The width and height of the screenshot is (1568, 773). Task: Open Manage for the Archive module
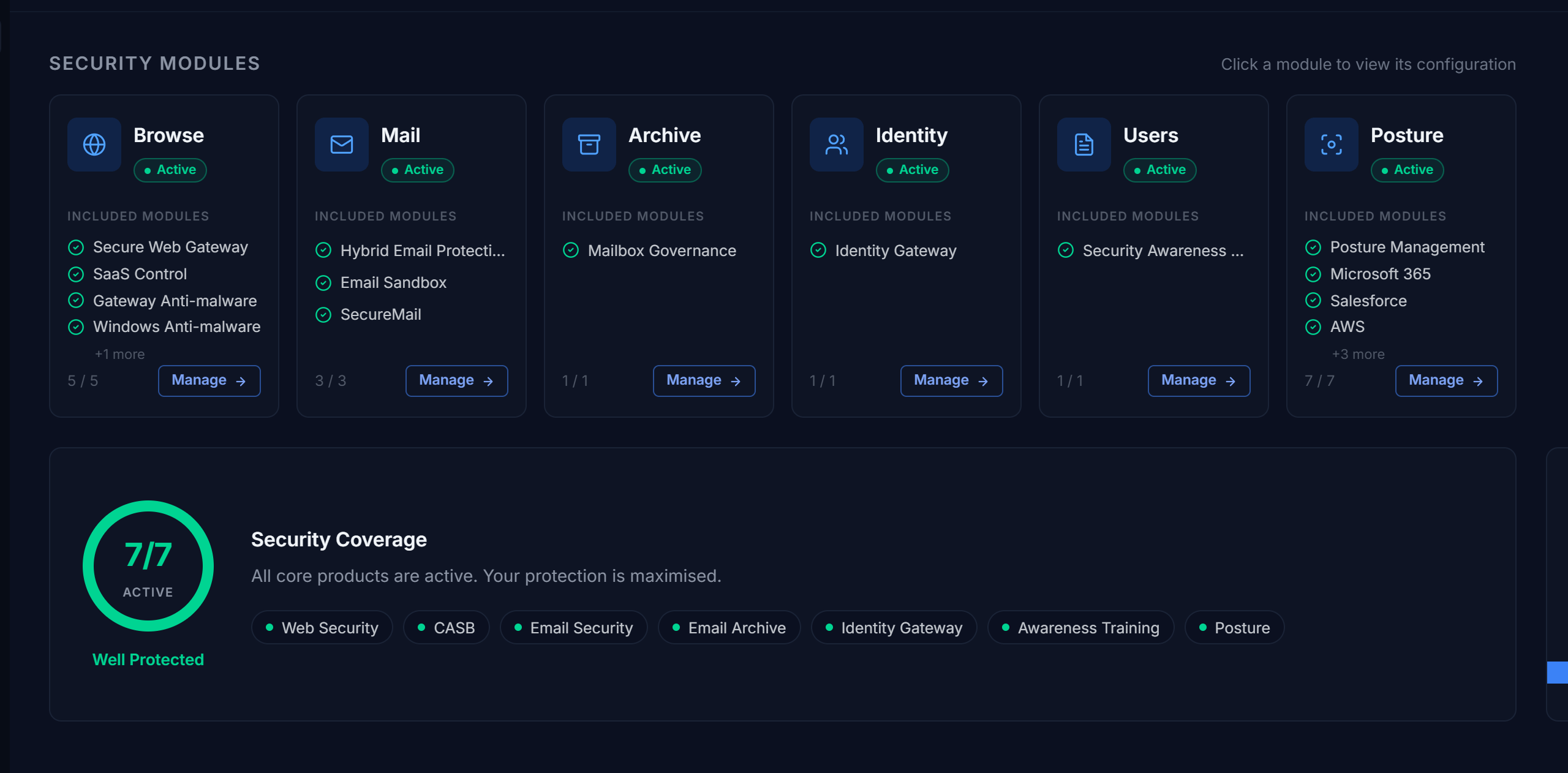(x=704, y=380)
